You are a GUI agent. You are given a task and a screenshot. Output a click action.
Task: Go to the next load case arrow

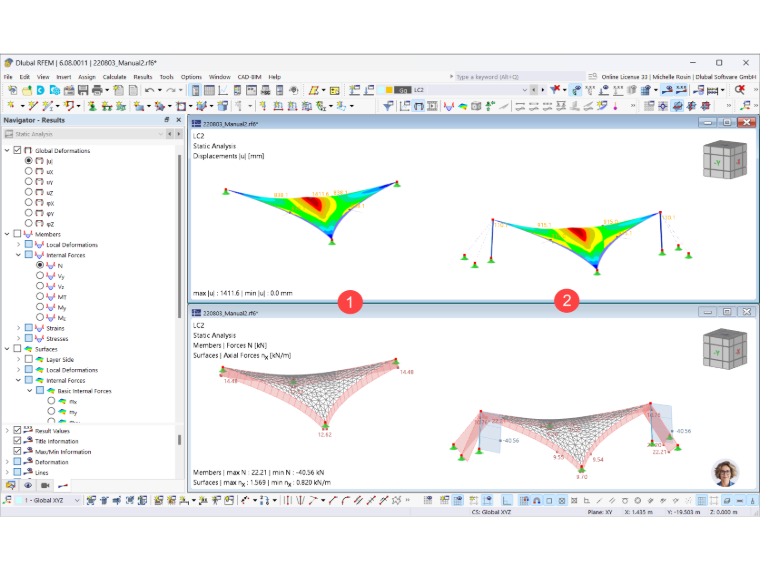pyautogui.click(x=542, y=90)
